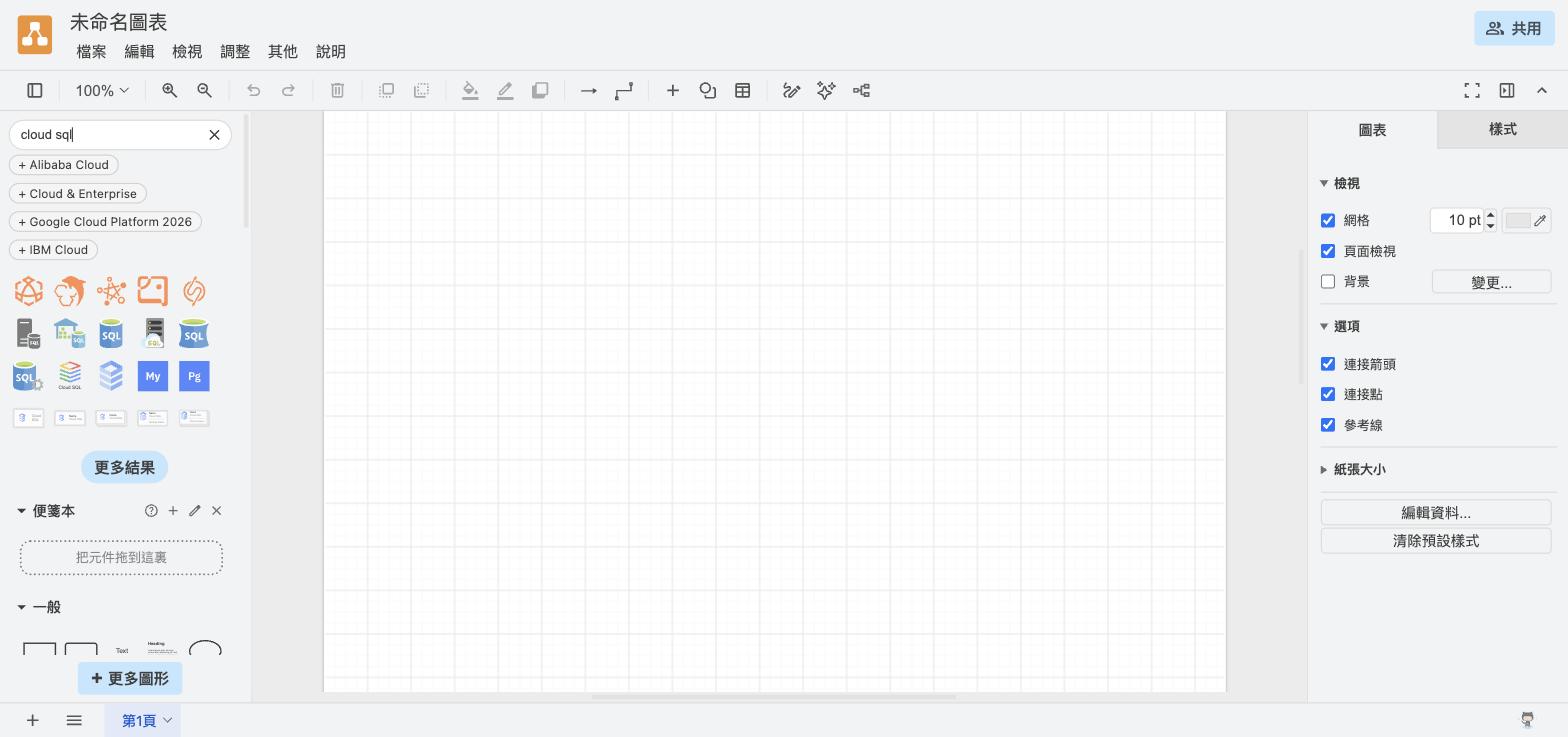
Task: Toggle the 連接點 checkbox
Action: pyautogui.click(x=1328, y=394)
